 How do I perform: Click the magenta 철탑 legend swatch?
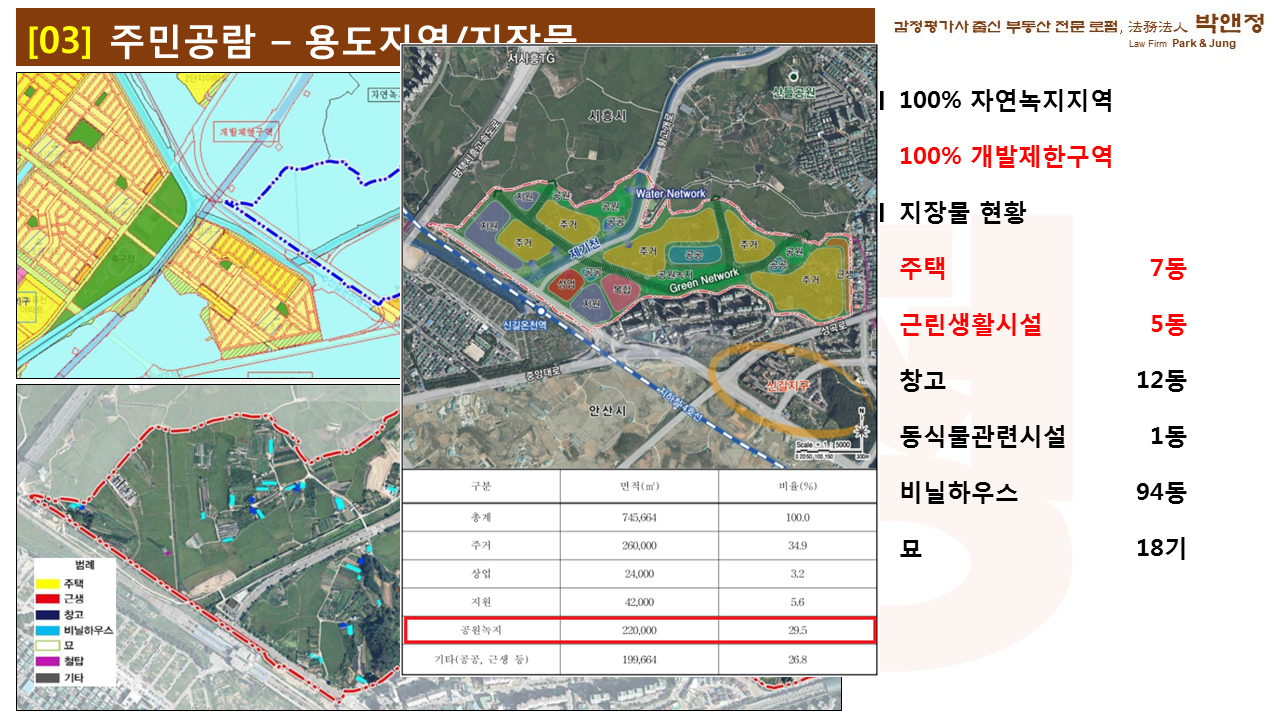(46, 661)
